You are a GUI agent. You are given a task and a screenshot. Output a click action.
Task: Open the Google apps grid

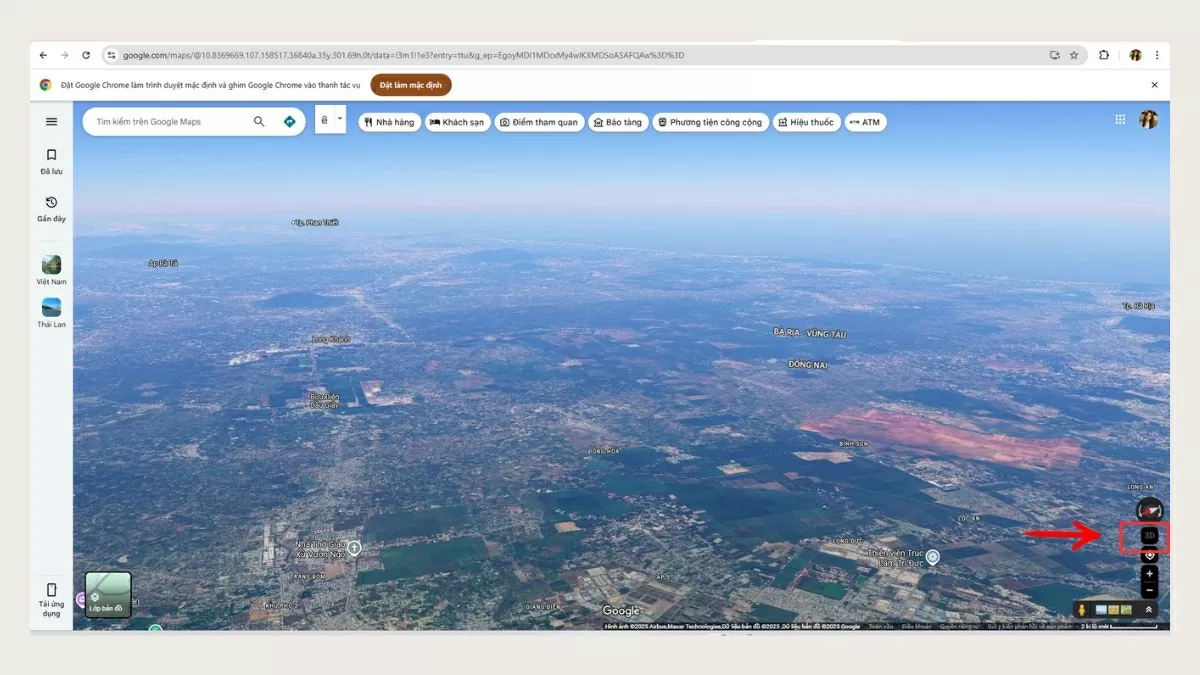(1120, 120)
